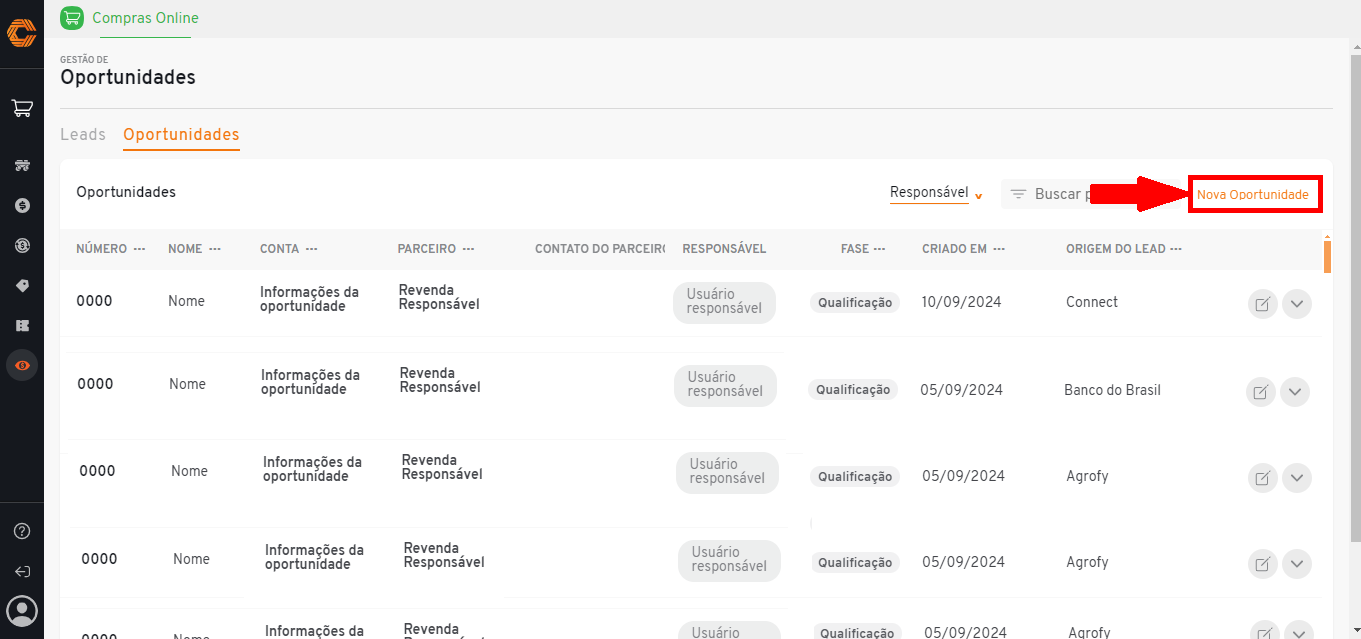Open the dollar refresh cycle sidebar icon
Image resolution: width=1361 pixels, height=639 pixels.
coord(22,245)
